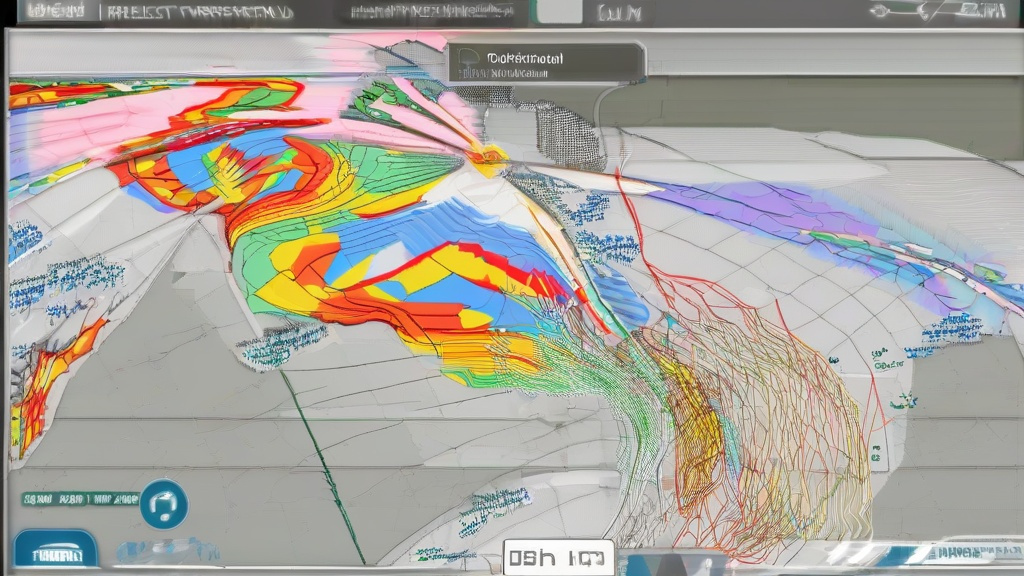Screen dimensions: 1024x576
Task: Open the second long title in top bar
Action: coord(198,13)
